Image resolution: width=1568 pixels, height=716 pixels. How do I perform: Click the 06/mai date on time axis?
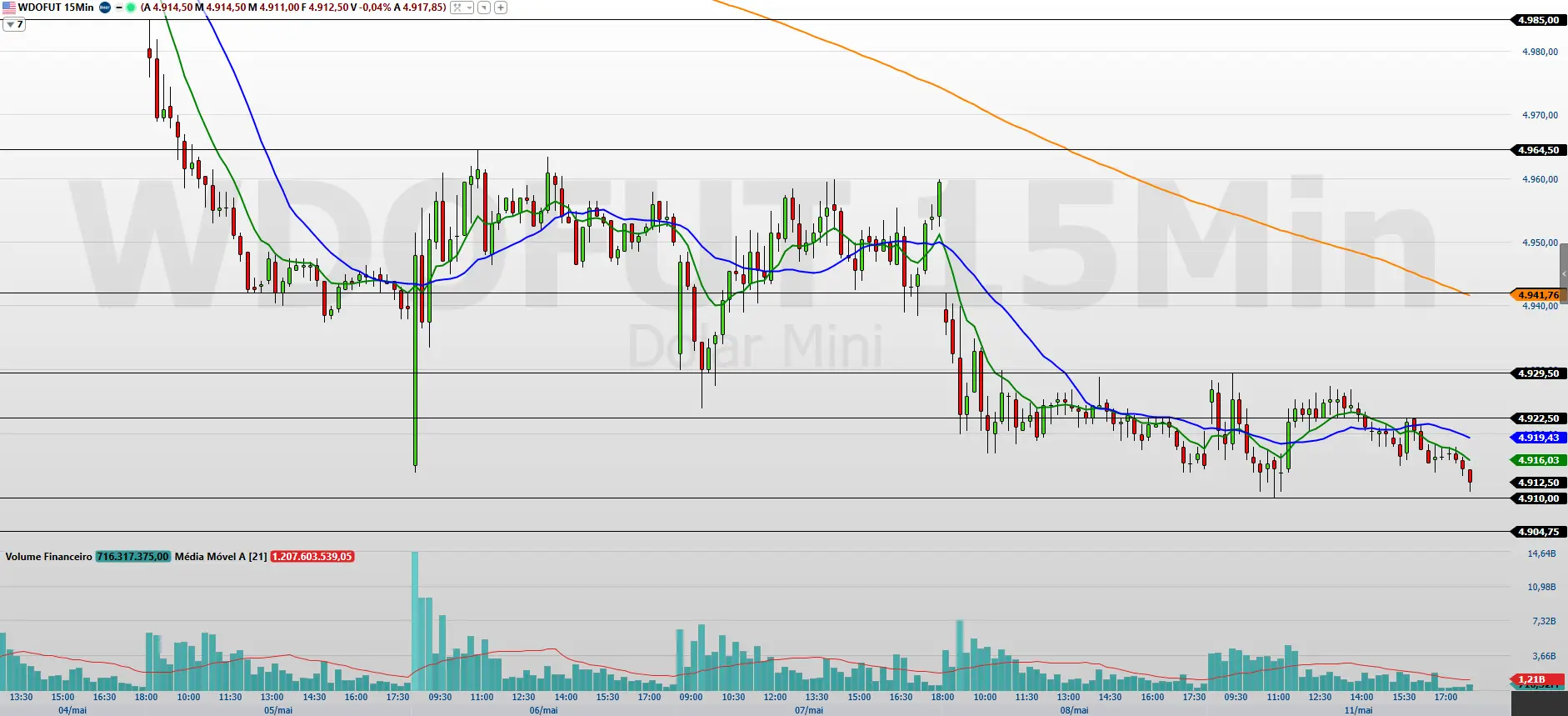[x=543, y=710]
